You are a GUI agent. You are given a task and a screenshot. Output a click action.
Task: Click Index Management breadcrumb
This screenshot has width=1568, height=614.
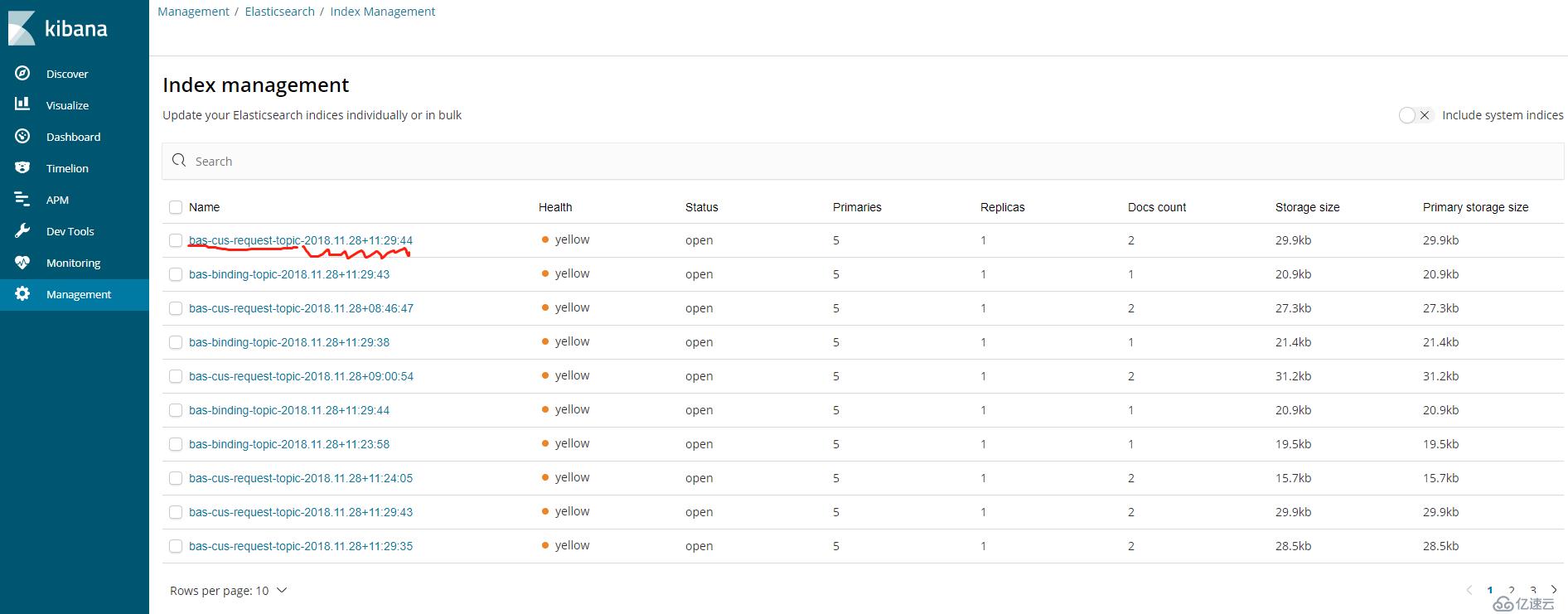tap(382, 12)
